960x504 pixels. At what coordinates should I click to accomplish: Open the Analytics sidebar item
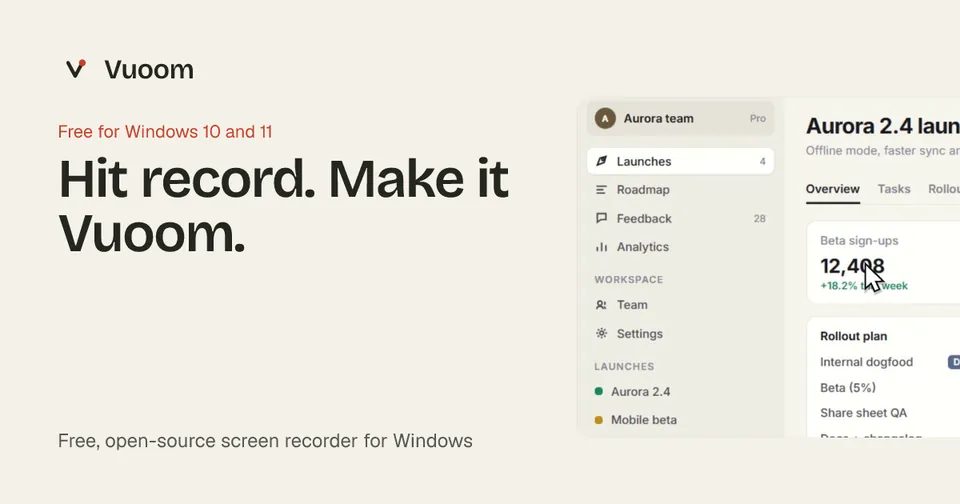coord(680,247)
